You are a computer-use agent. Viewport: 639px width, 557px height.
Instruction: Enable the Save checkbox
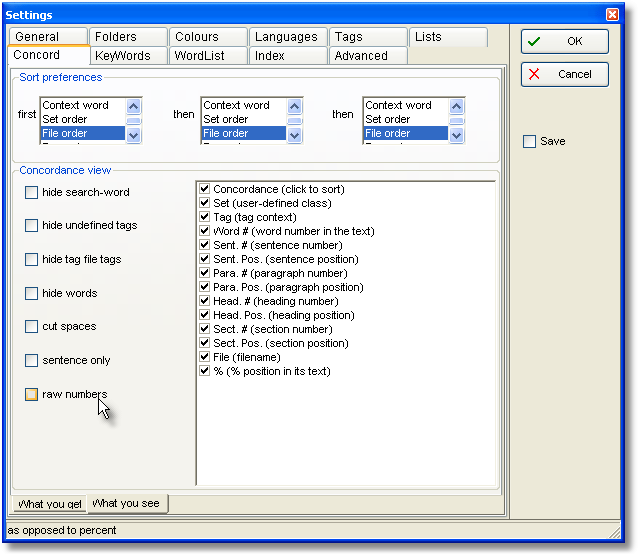pyautogui.click(x=529, y=142)
